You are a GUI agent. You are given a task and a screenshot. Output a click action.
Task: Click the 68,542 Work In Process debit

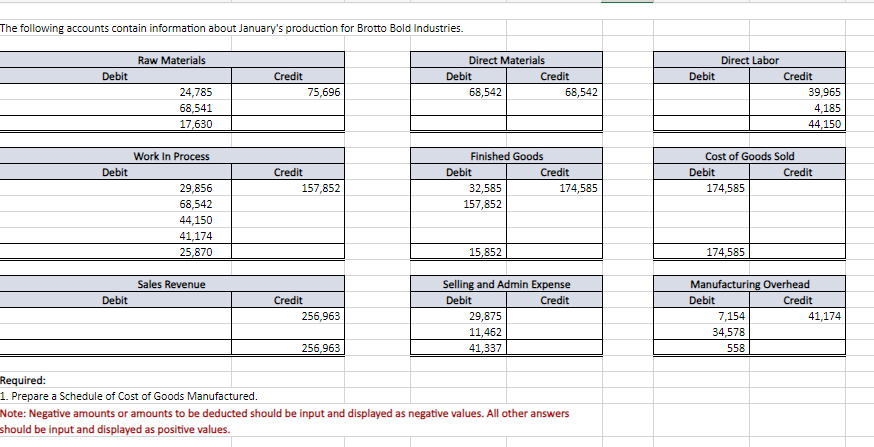pos(115,204)
